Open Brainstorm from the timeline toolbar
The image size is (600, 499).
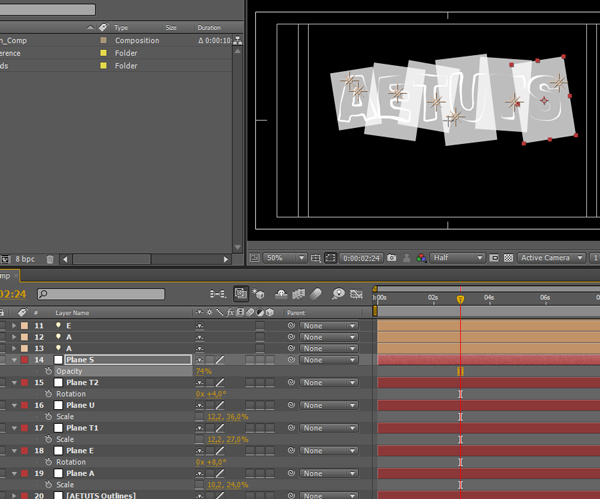click(x=338, y=294)
